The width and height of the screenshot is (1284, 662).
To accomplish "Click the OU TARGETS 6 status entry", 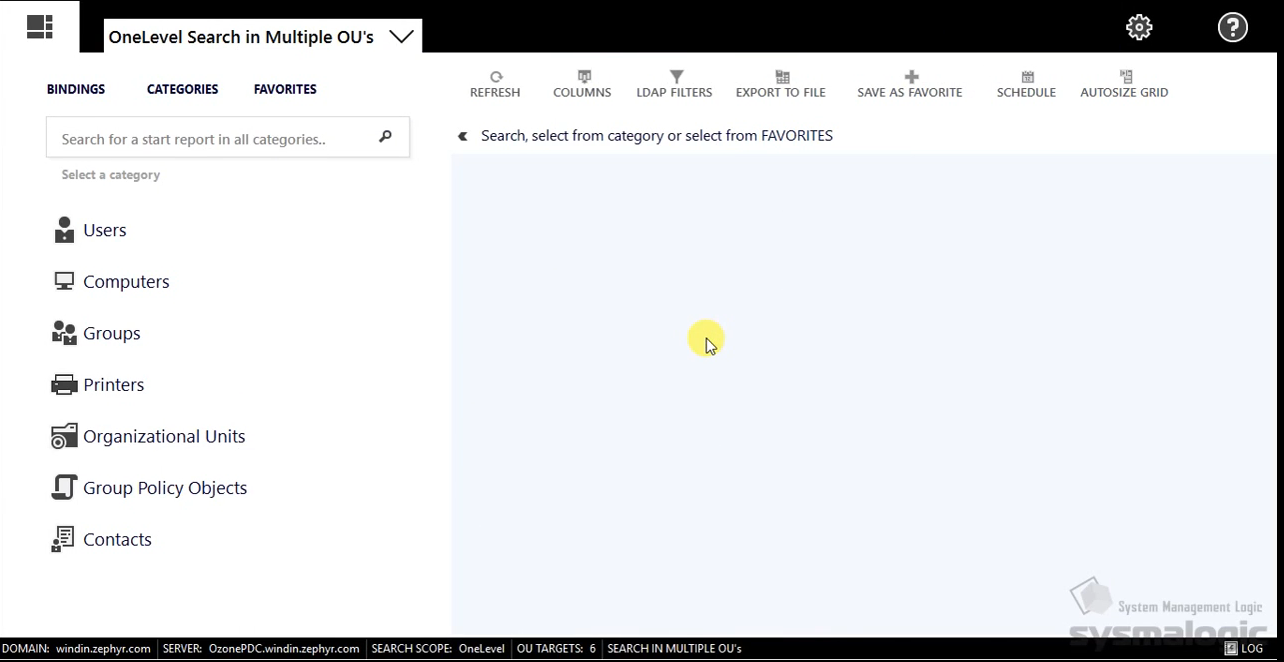I will (556, 649).
